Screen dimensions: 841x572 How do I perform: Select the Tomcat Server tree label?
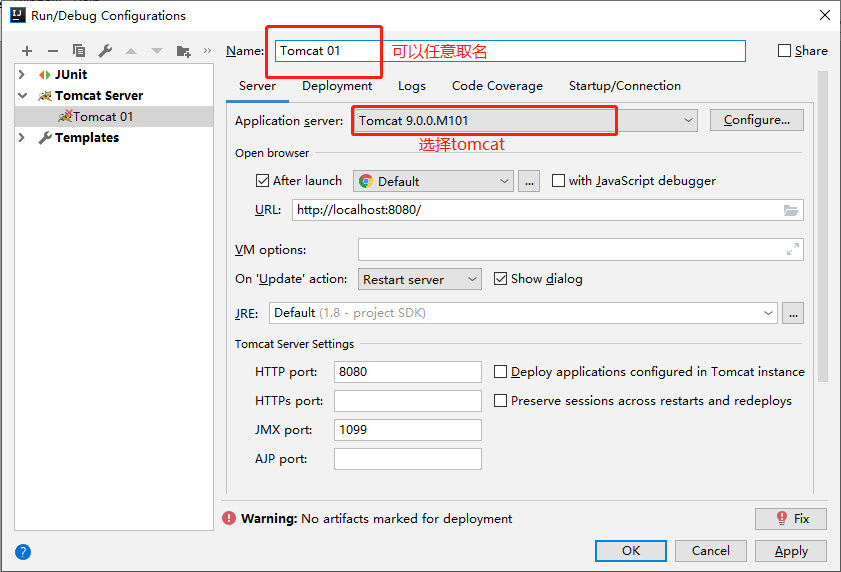[x=99, y=96]
